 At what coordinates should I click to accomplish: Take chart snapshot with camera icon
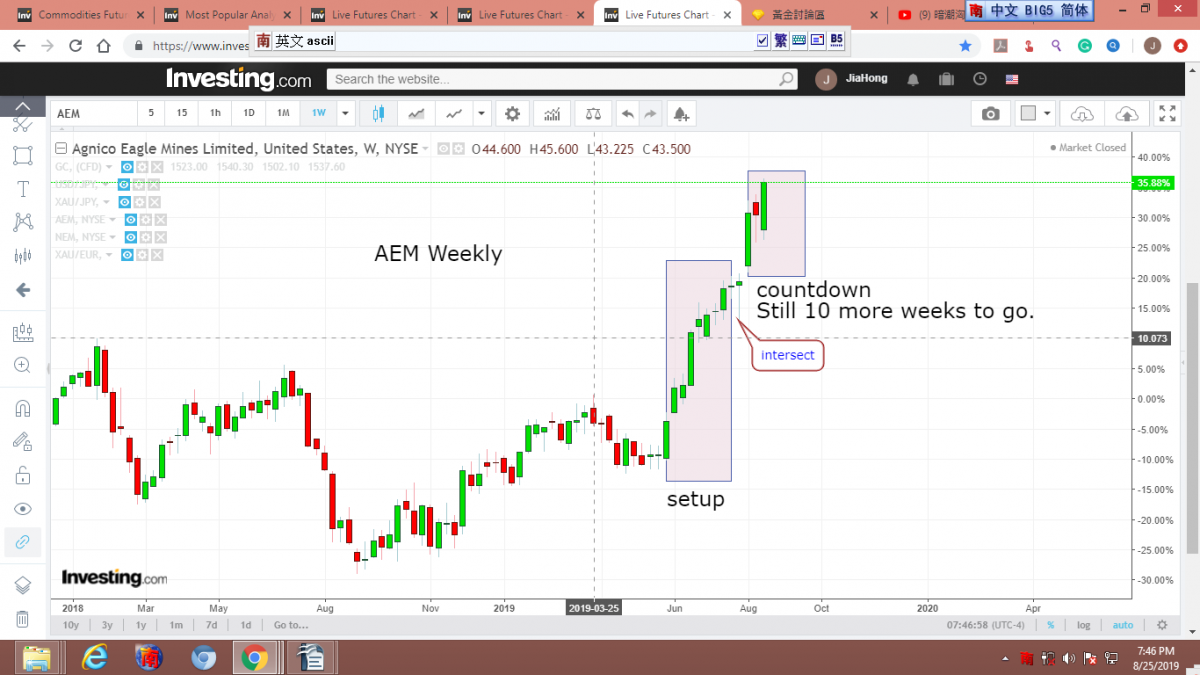[990, 114]
